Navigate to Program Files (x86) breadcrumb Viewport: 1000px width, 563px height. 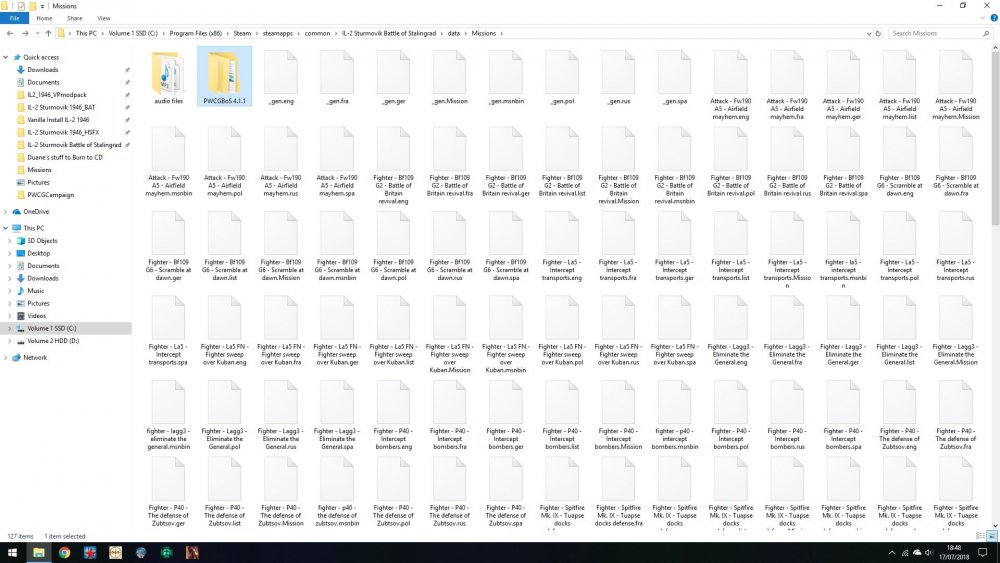[195, 33]
